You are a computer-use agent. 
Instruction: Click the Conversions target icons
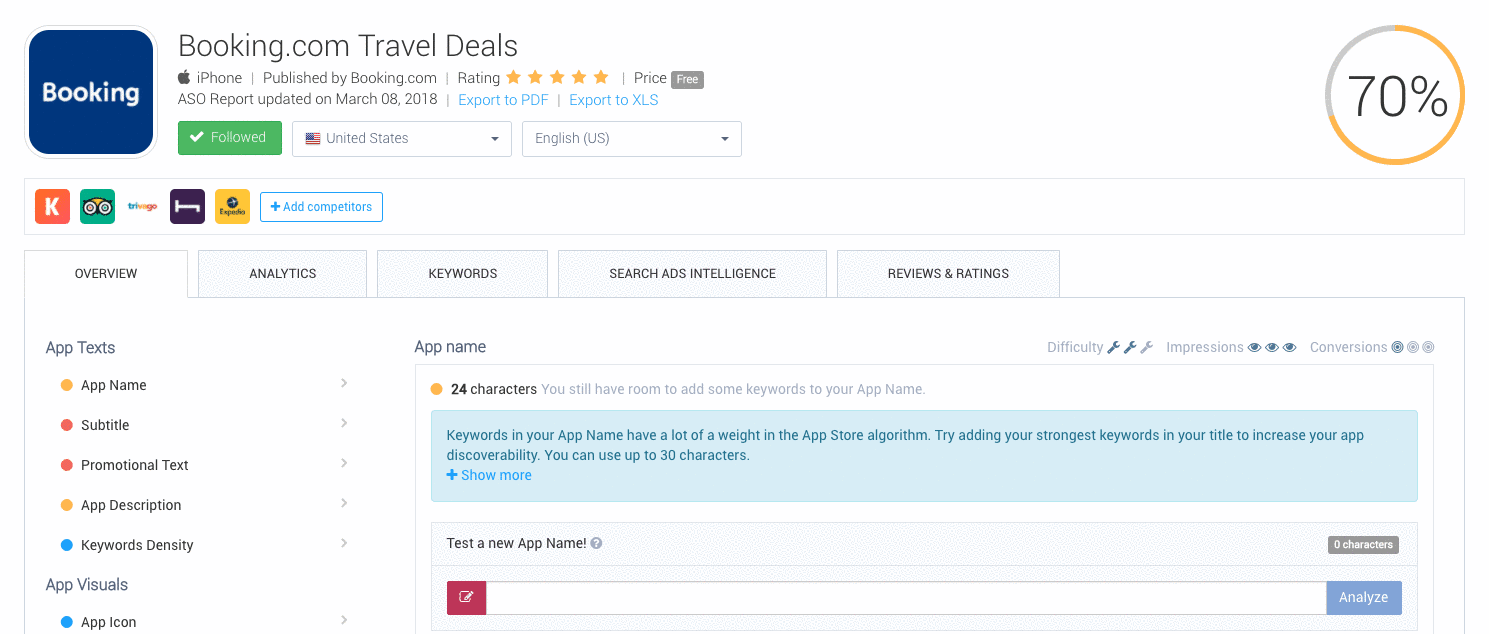point(1413,347)
